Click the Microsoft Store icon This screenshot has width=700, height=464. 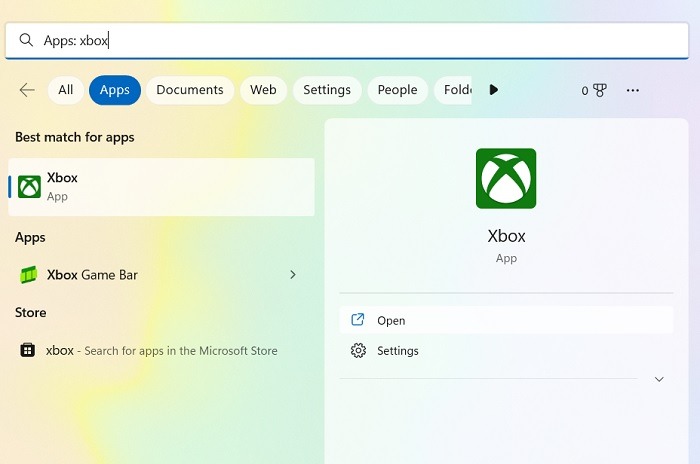pyautogui.click(x=28, y=350)
